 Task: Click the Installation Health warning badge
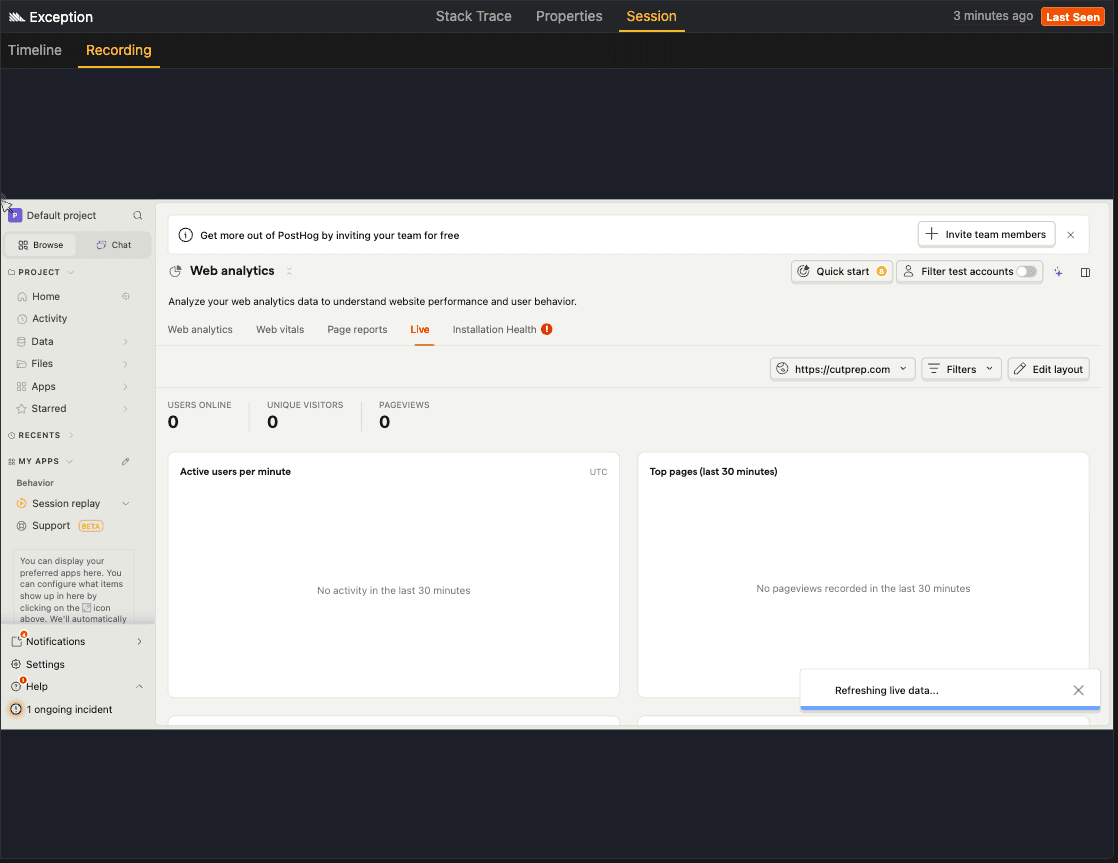547,330
